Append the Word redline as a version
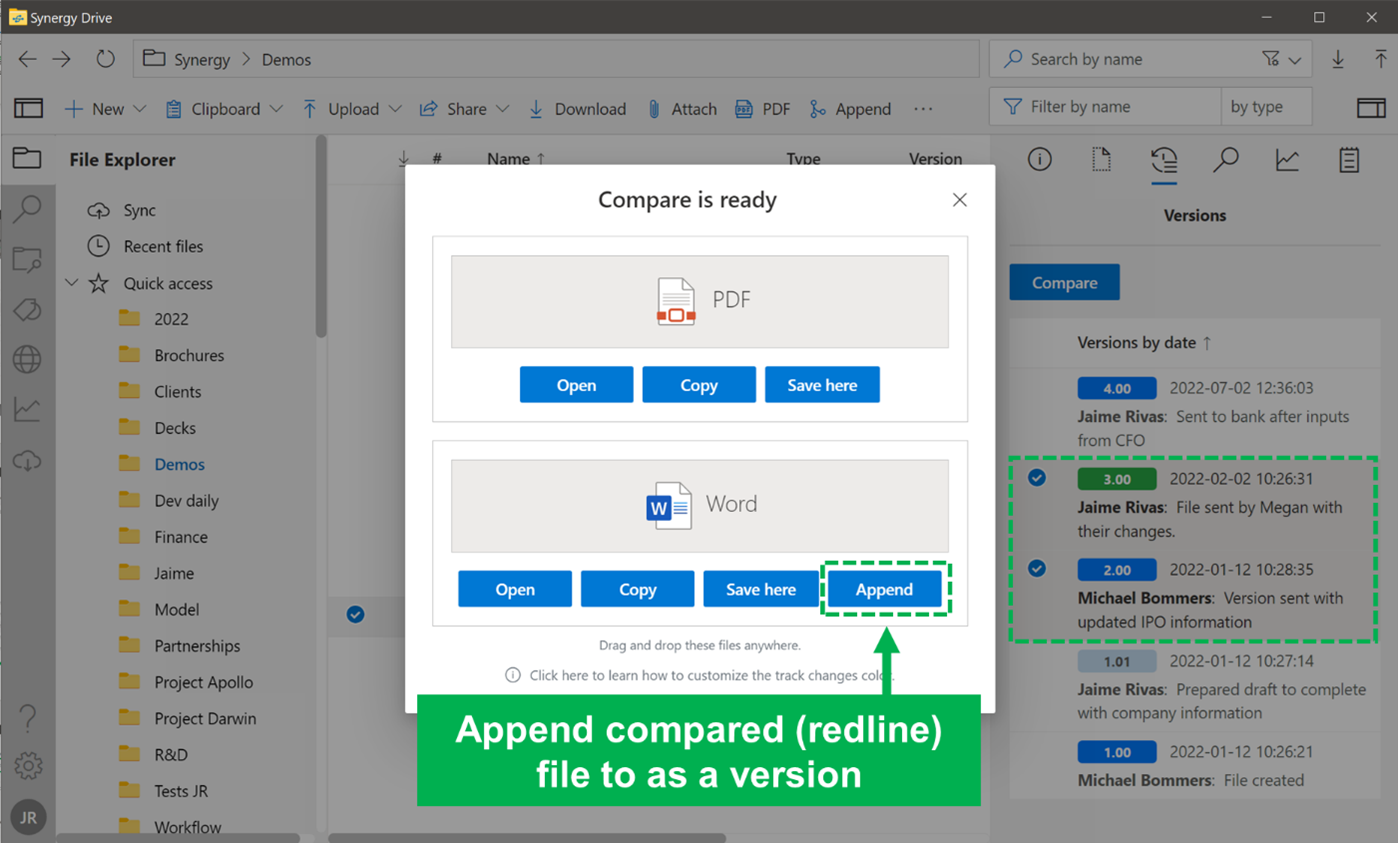This screenshot has width=1398, height=843. tap(884, 589)
